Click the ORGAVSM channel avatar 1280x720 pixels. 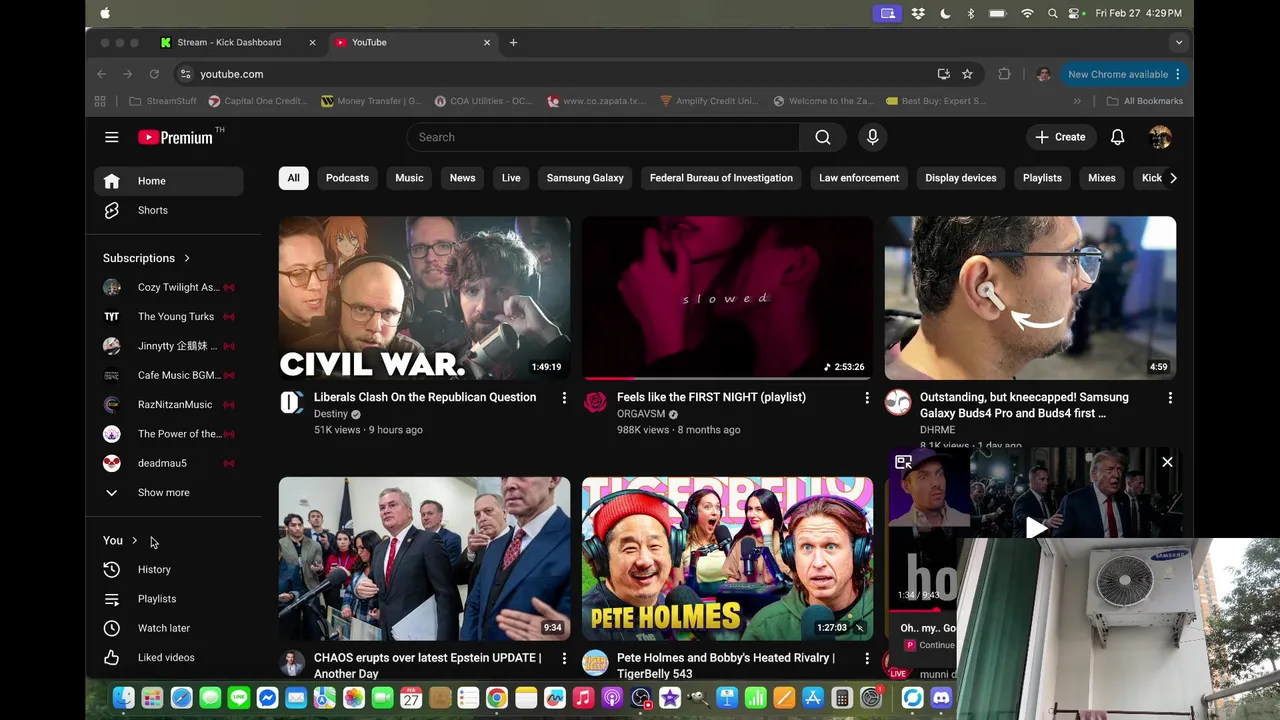pyautogui.click(x=595, y=402)
